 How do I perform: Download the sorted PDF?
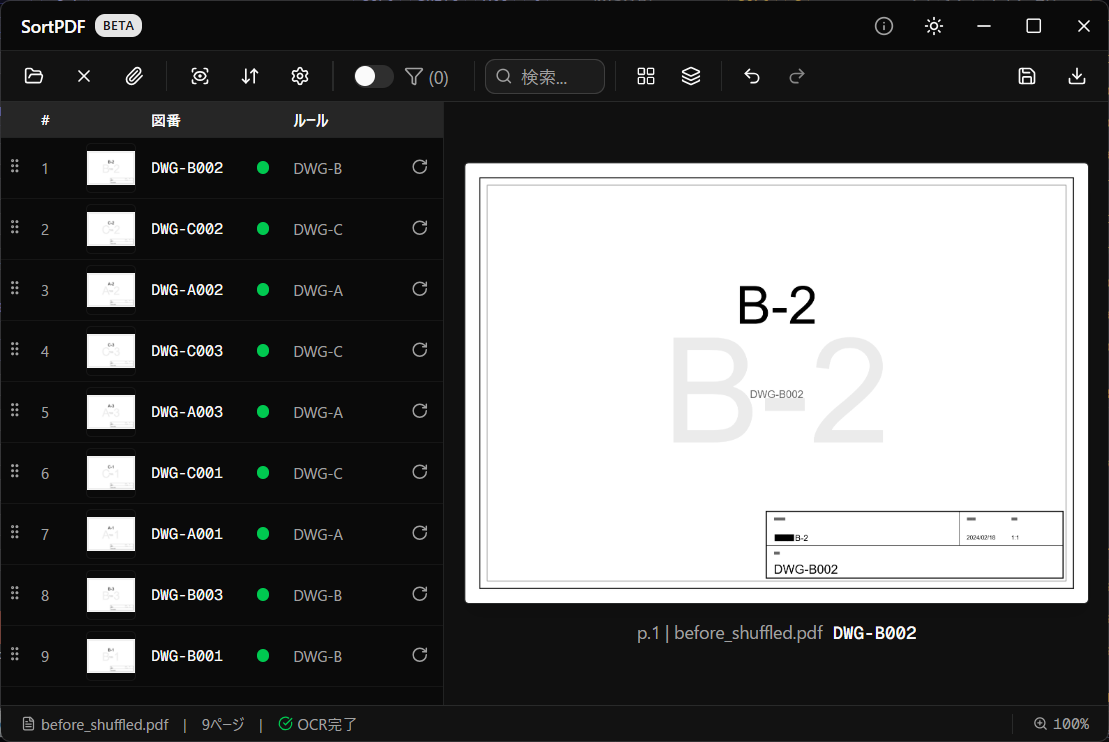(1077, 76)
